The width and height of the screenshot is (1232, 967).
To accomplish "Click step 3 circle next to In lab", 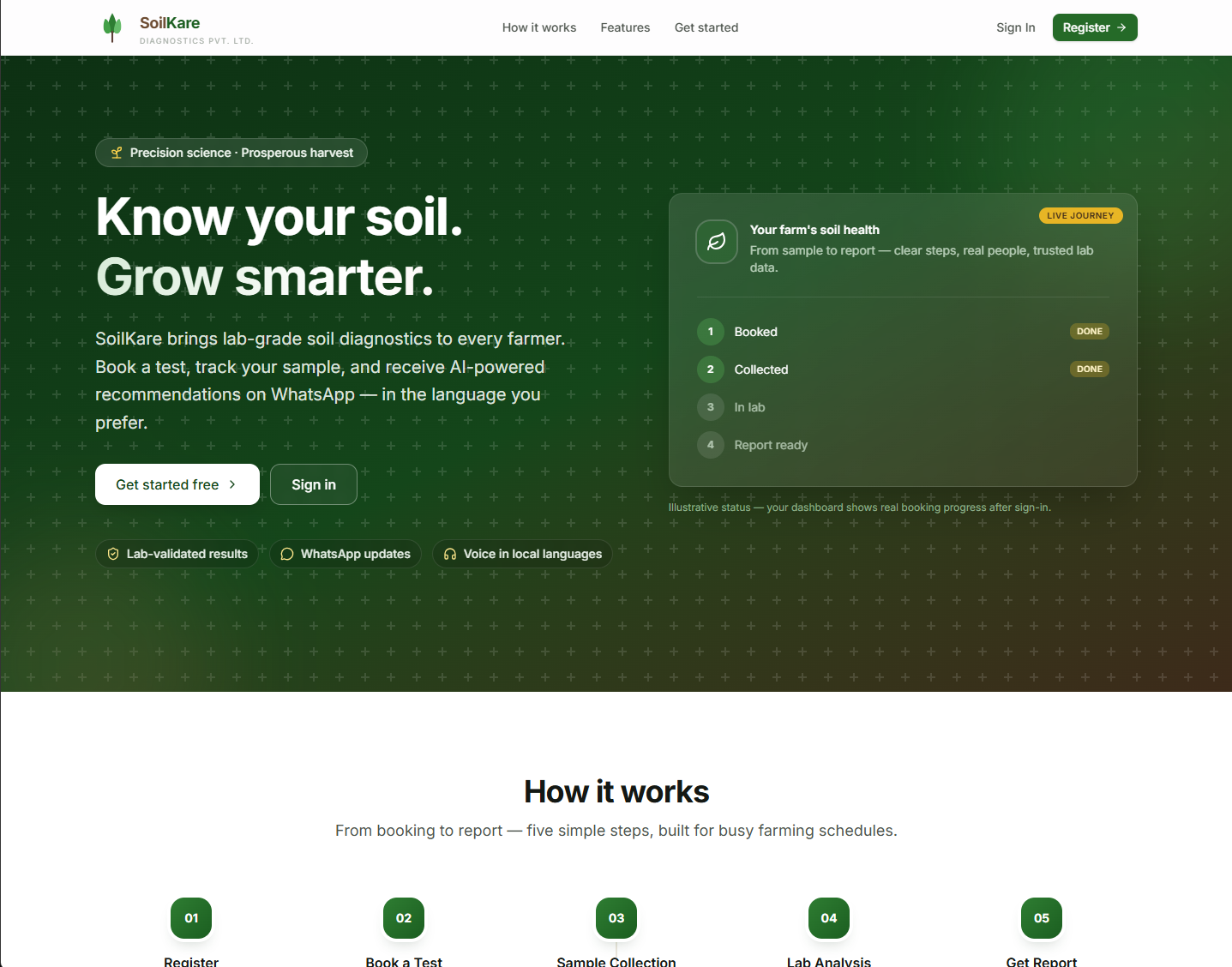I will 711,407.
